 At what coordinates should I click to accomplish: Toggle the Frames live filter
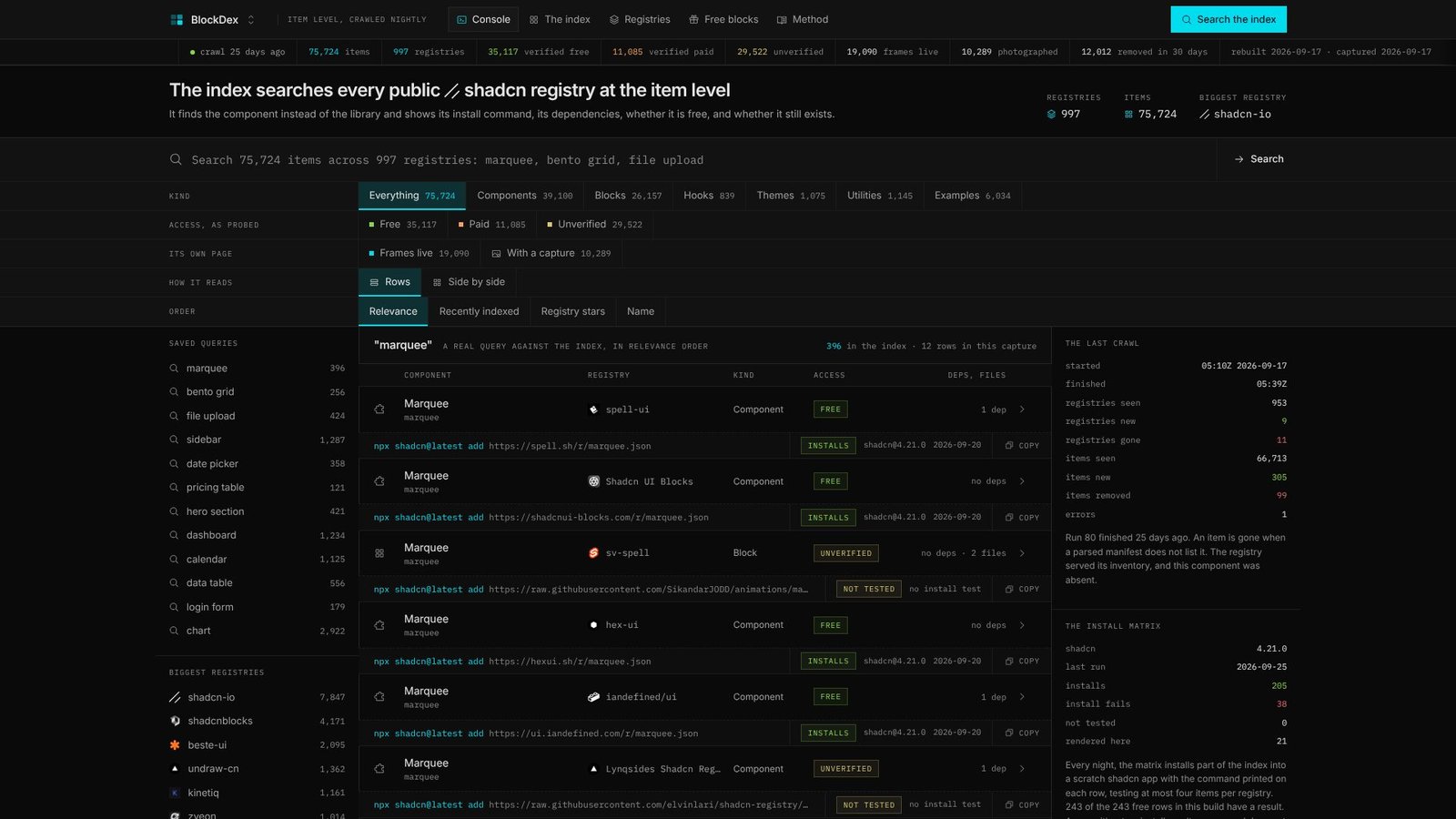(x=419, y=253)
